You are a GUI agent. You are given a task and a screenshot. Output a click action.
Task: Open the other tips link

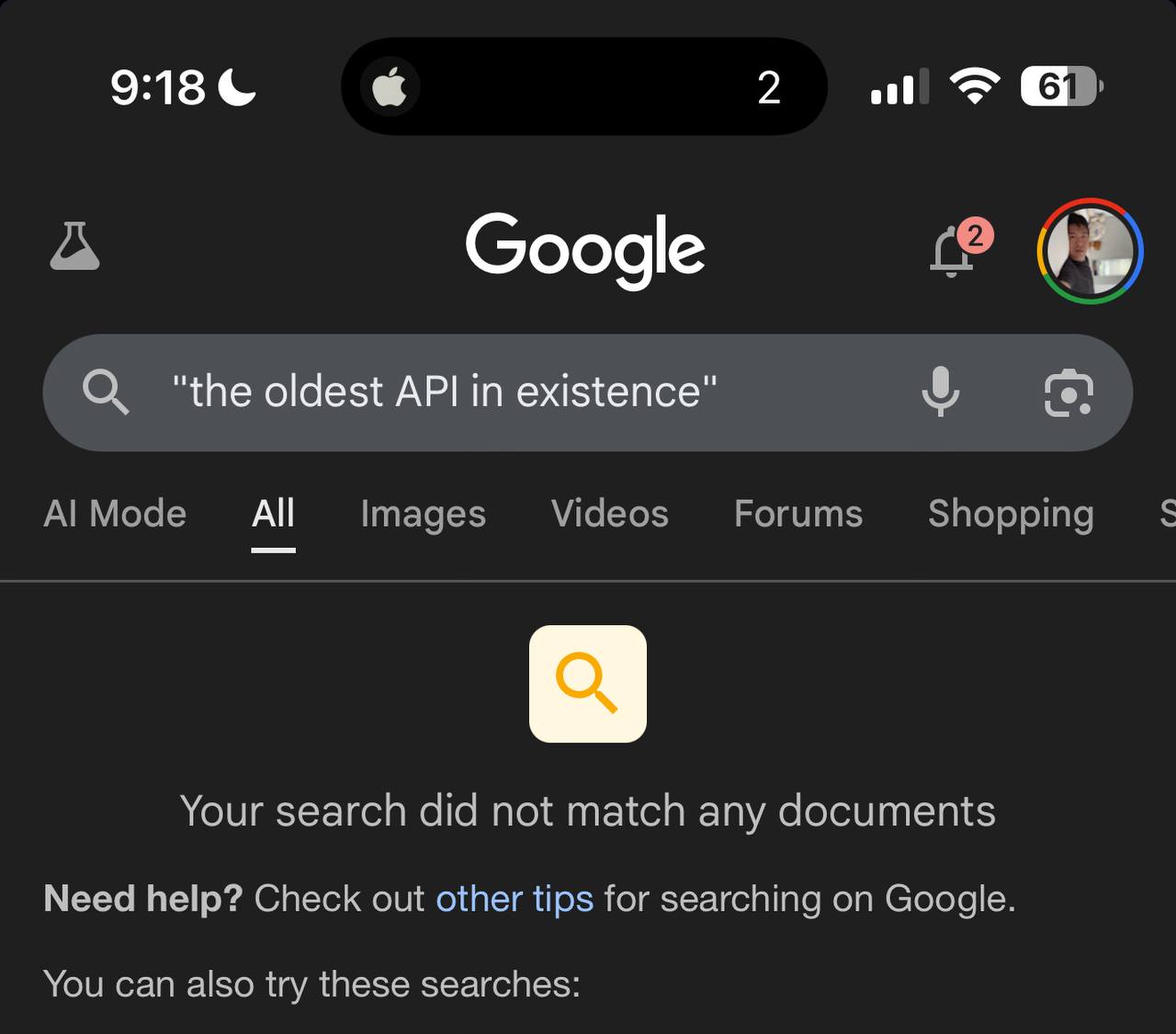514,898
